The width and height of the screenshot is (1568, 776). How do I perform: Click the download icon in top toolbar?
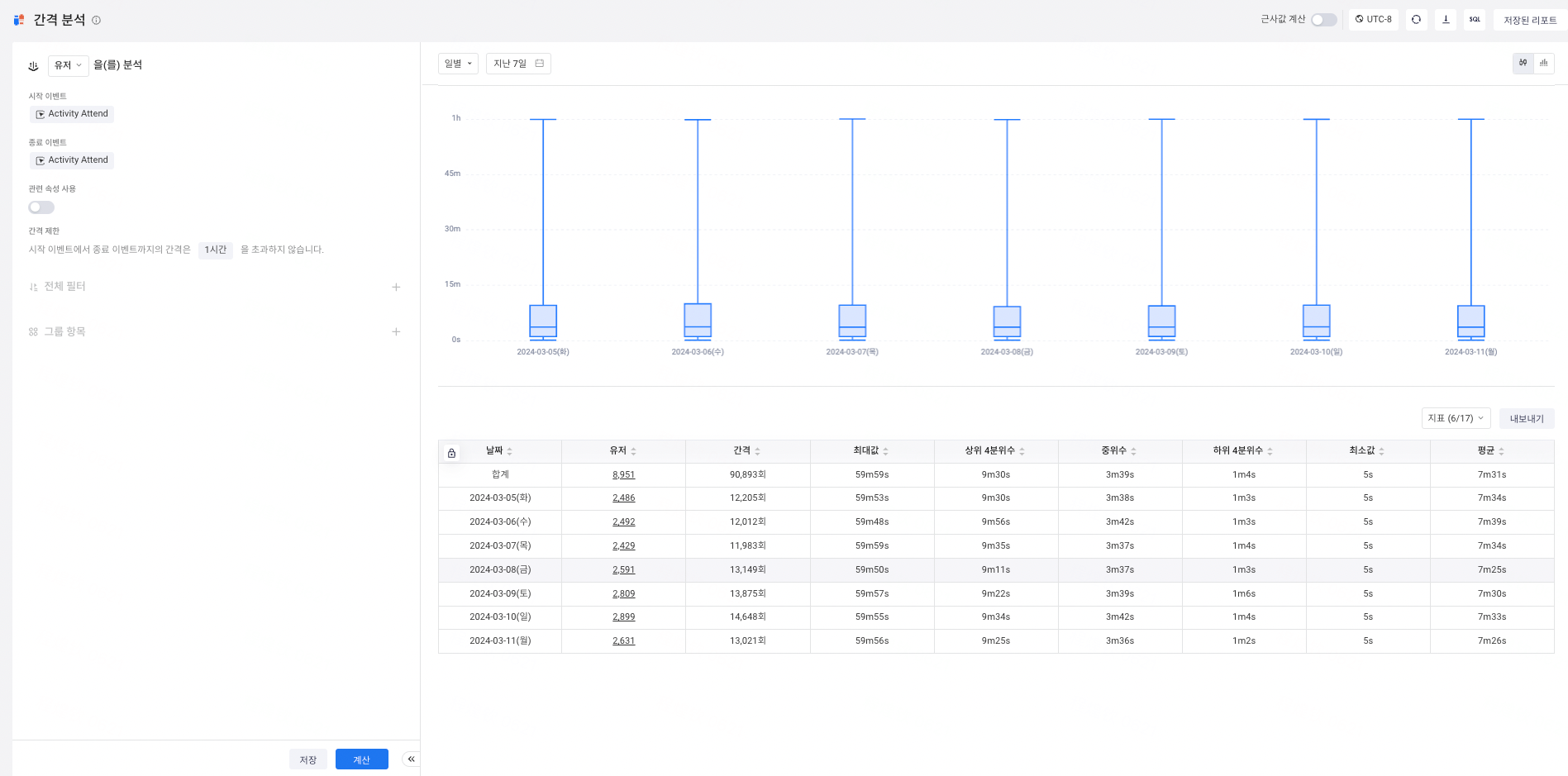[1446, 20]
